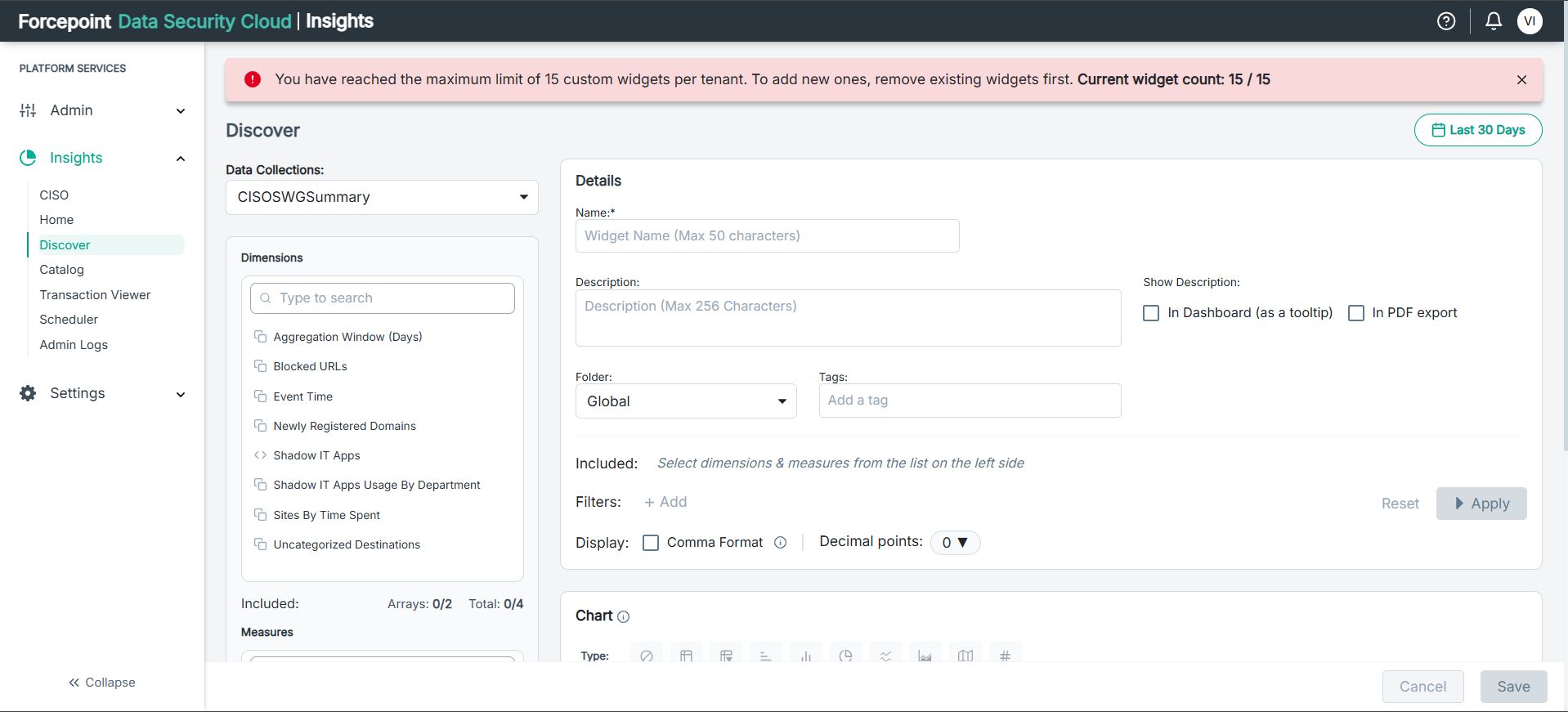Viewport: 1568px width, 712px height.
Task: Select the map chart type icon
Action: [965, 655]
